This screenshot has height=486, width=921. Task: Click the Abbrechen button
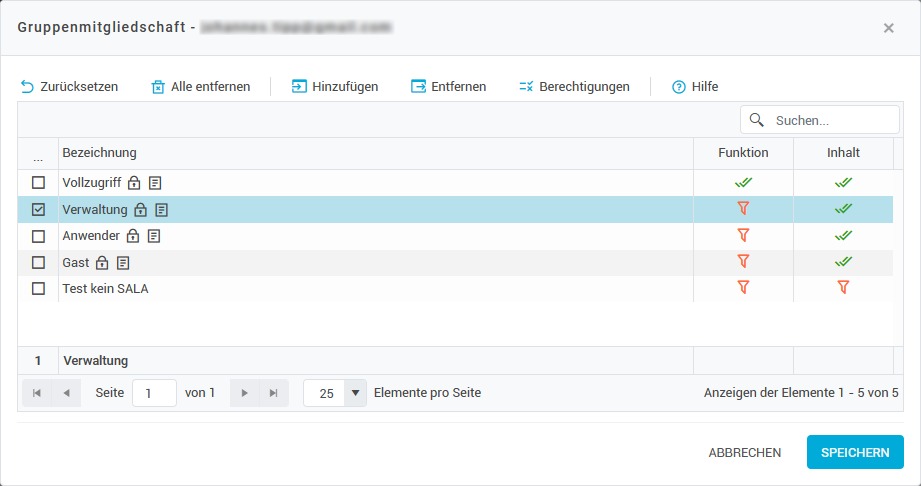click(745, 452)
